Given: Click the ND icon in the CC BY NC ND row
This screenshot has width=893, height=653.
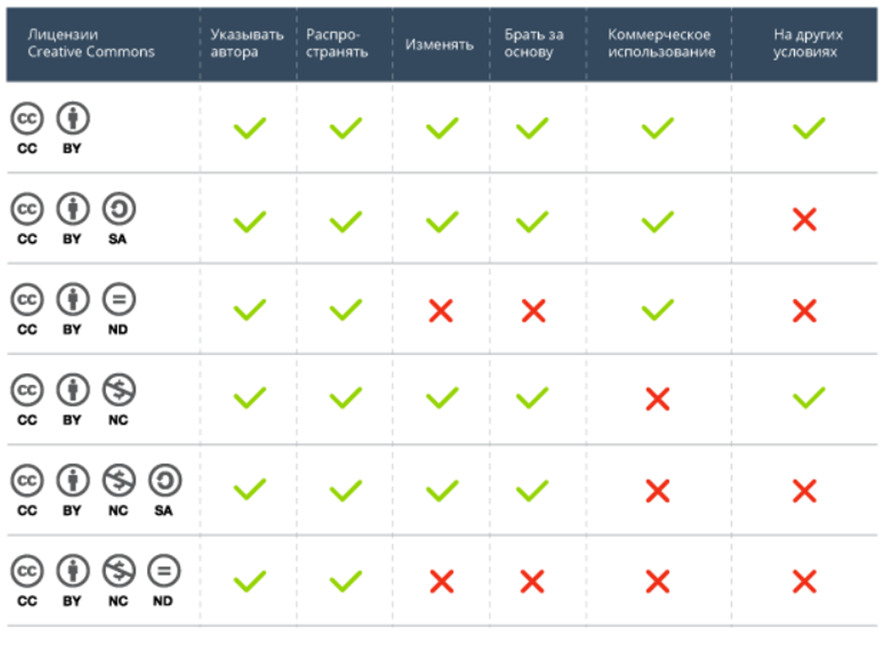Looking at the screenshot, I should pyautogui.click(x=164, y=571).
